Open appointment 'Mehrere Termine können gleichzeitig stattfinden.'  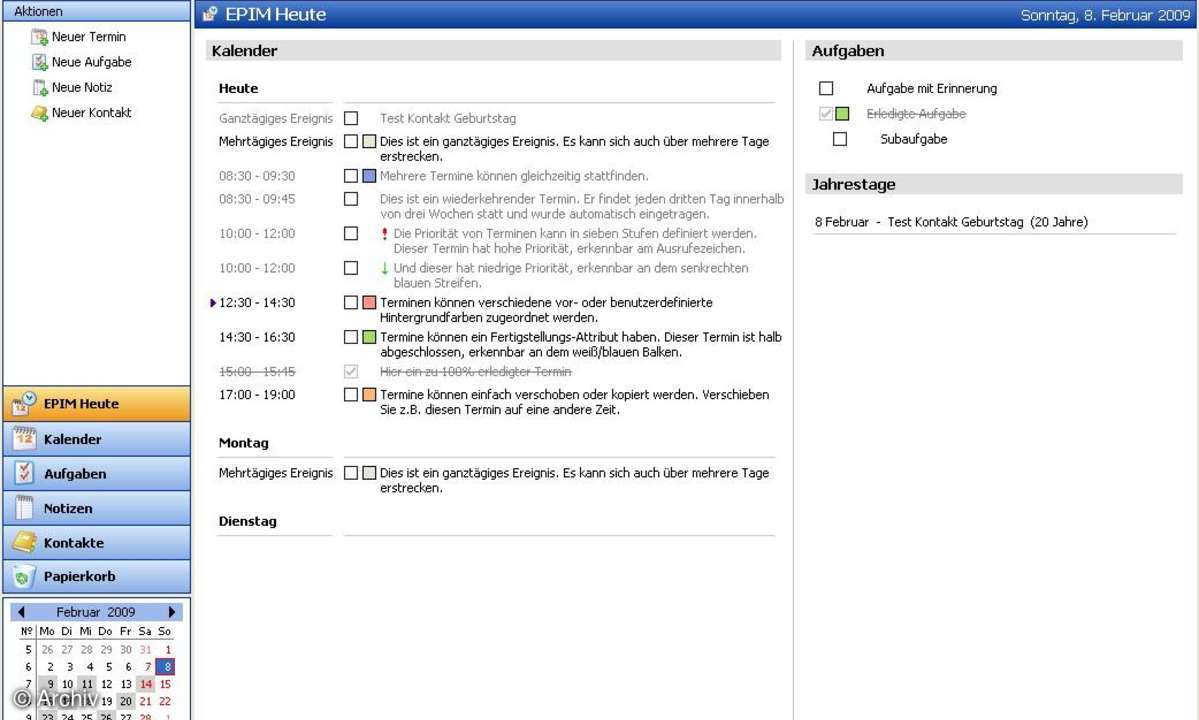pos(514,176)
